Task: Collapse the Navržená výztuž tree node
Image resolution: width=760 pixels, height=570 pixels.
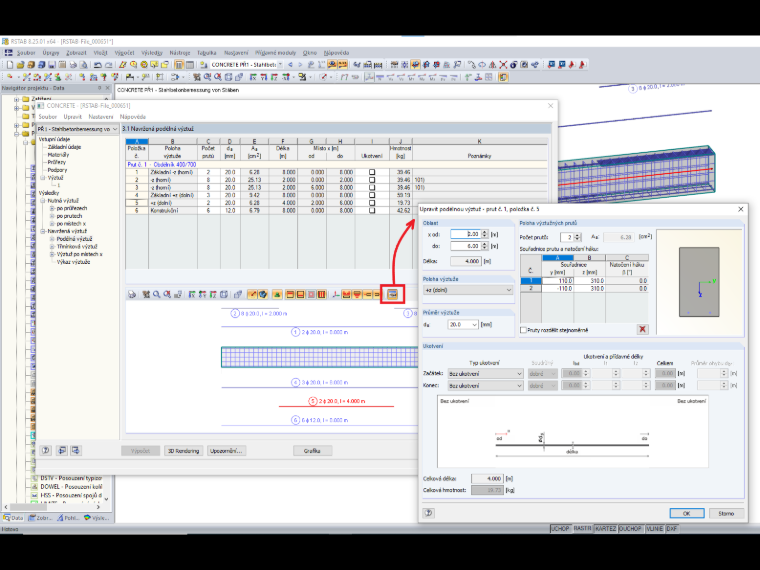Action: [43, 232]
